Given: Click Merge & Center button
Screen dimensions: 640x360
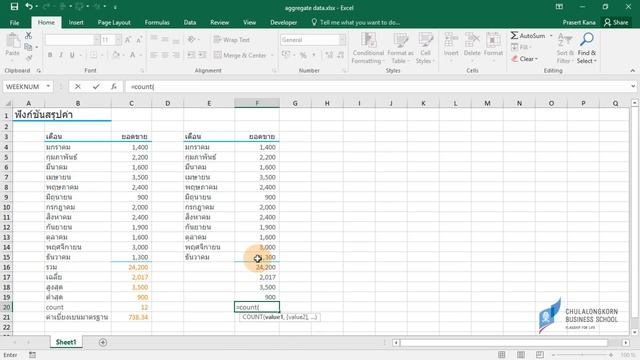Looking at the screenshot, I should (x=240, y=55).
